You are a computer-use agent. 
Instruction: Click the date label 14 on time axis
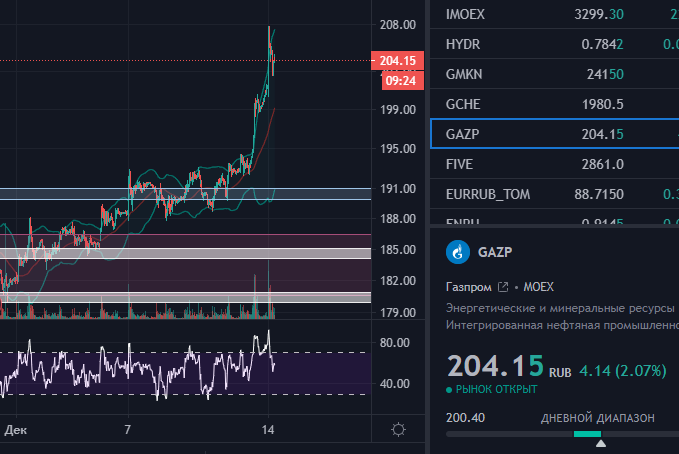(x=268, y=430)
